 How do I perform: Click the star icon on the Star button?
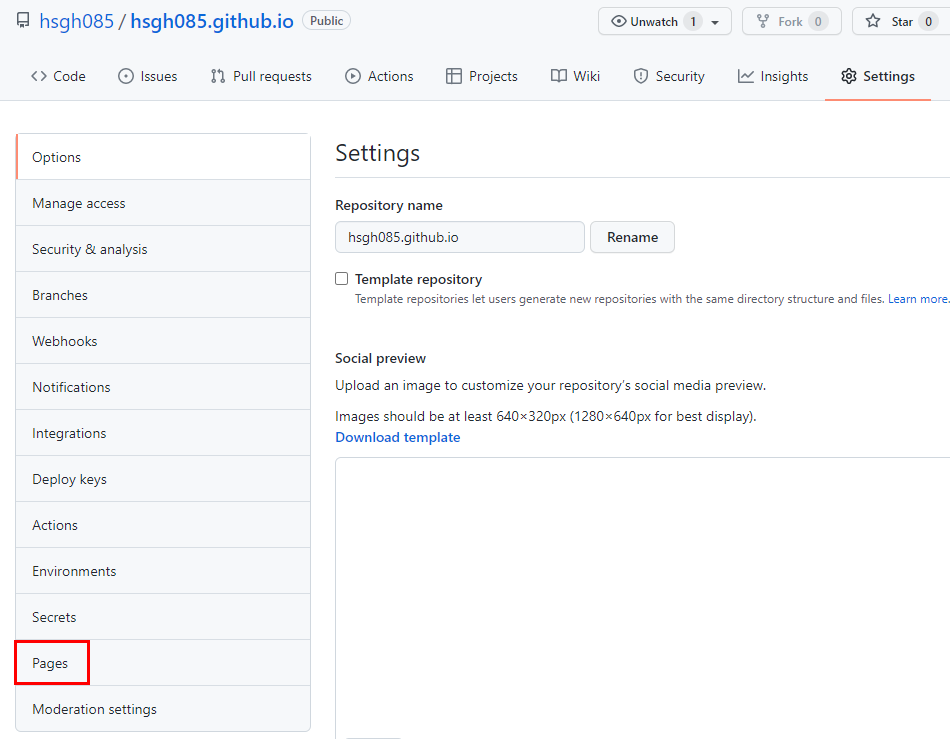pyautogui.click(x=872, y=22)
